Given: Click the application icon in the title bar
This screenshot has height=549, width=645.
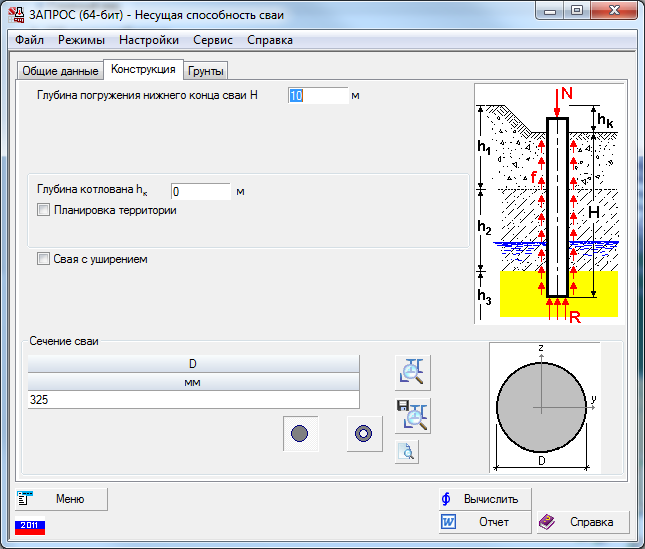Looking at the screenshot, I should (16, 15).
